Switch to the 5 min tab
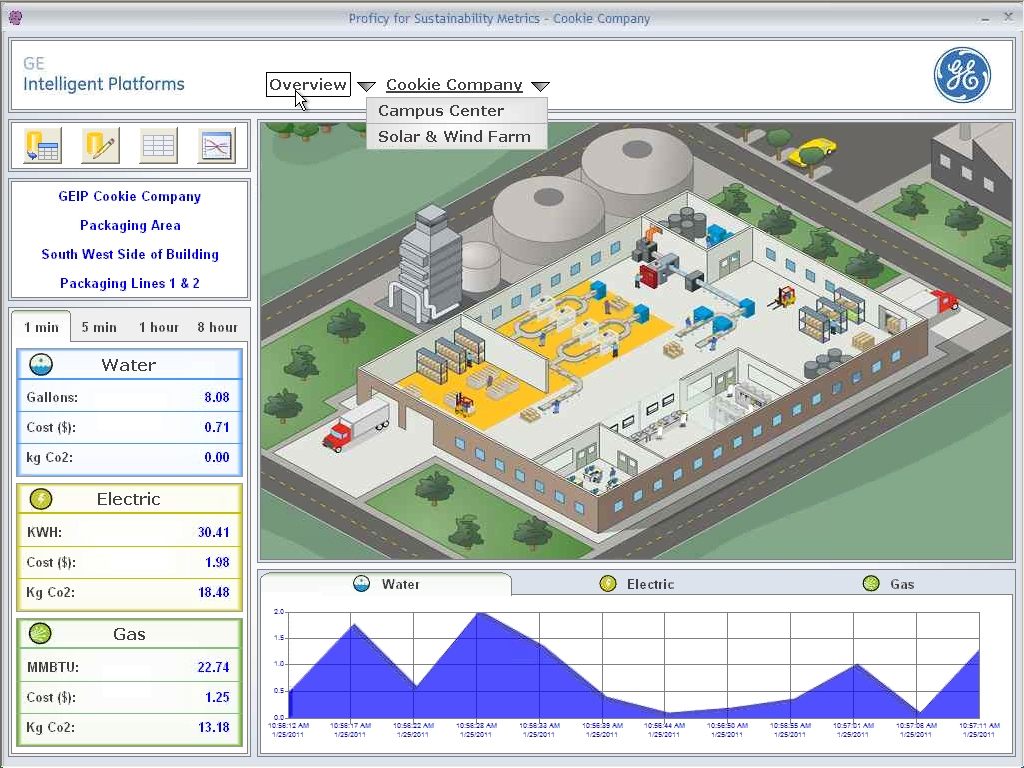The height and width of the screenshot is (768, 1024). (99, 327)
